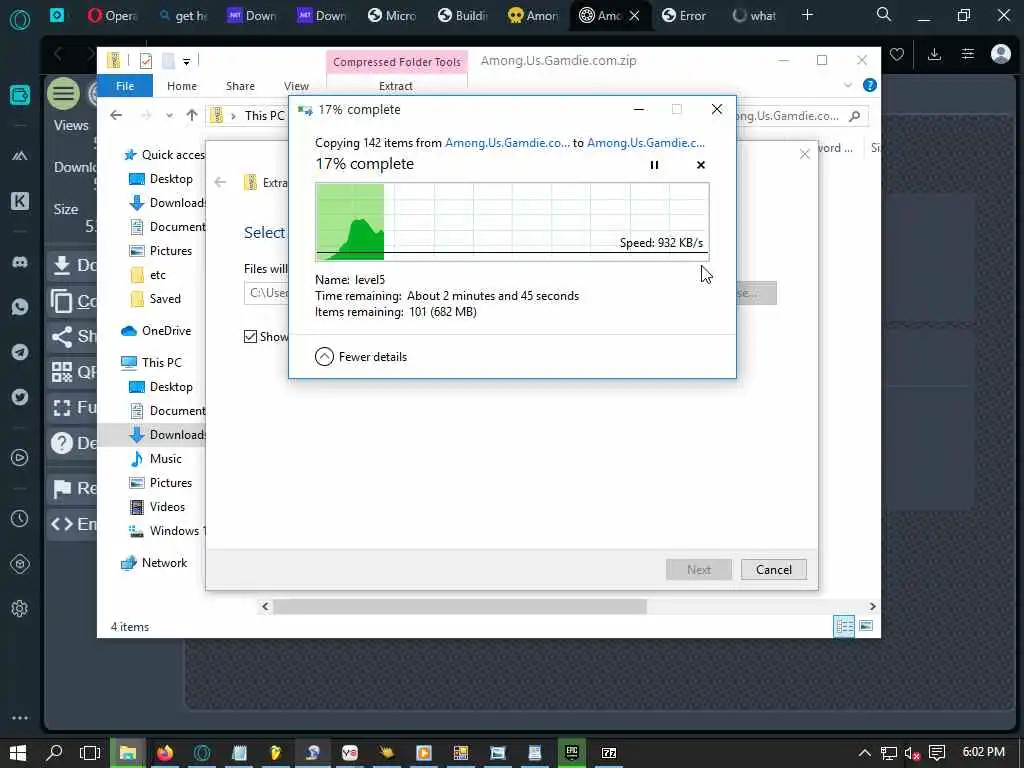Open History clock in Opera sidebar
This screenshot has width=1024, height=768.
point(20,519)
